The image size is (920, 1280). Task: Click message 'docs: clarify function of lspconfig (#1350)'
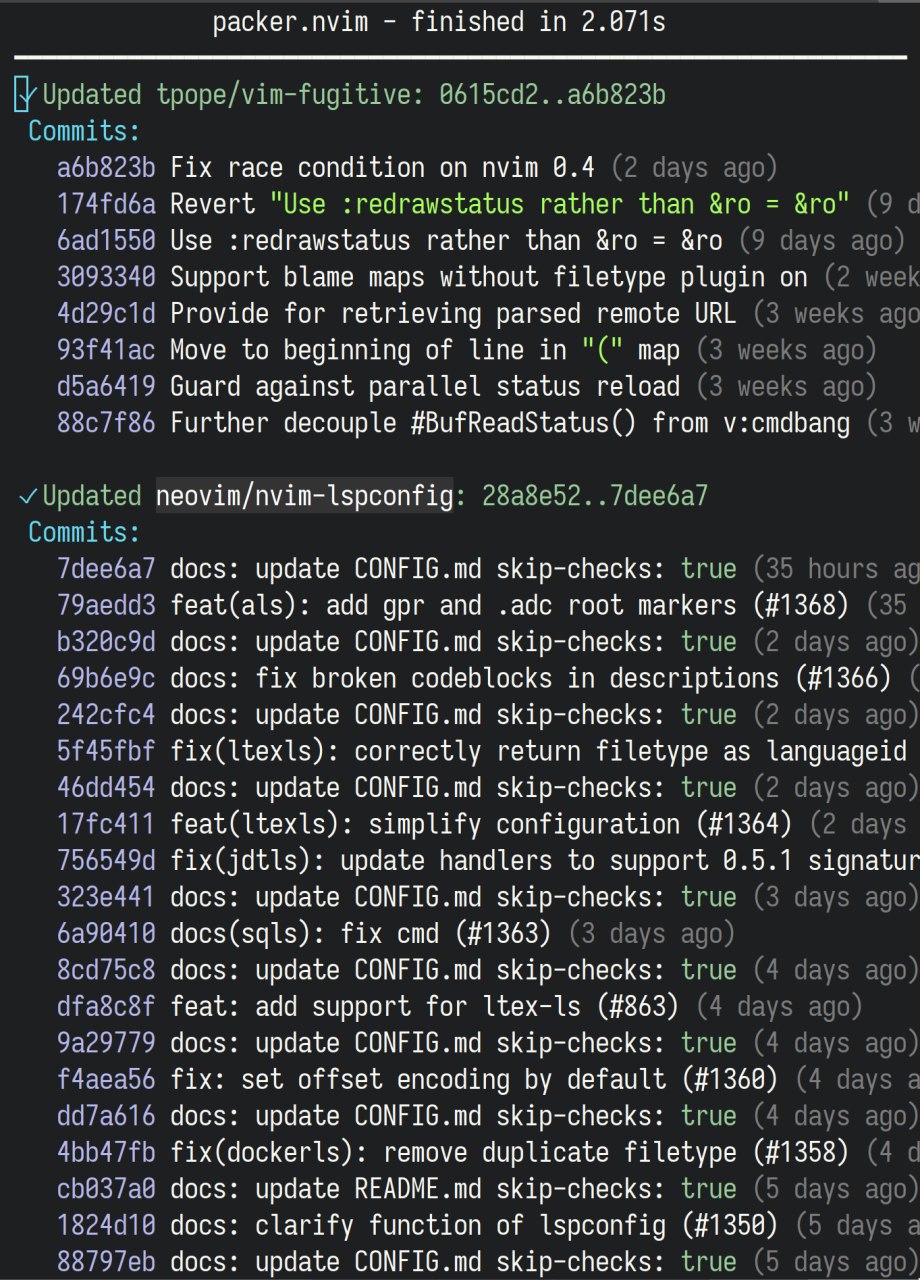[x=474, y=1226]
